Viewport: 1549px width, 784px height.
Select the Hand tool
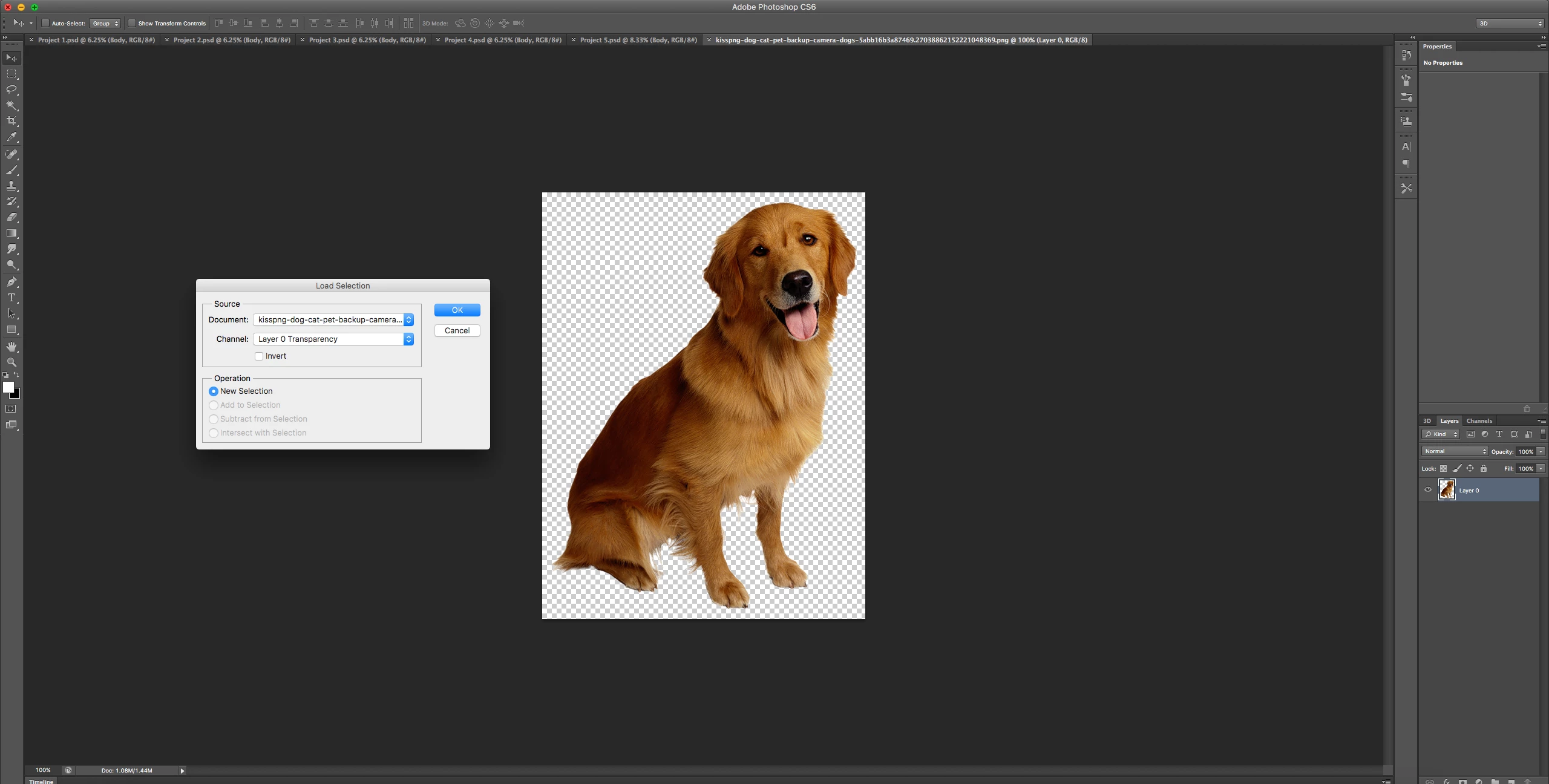(11, 347)
